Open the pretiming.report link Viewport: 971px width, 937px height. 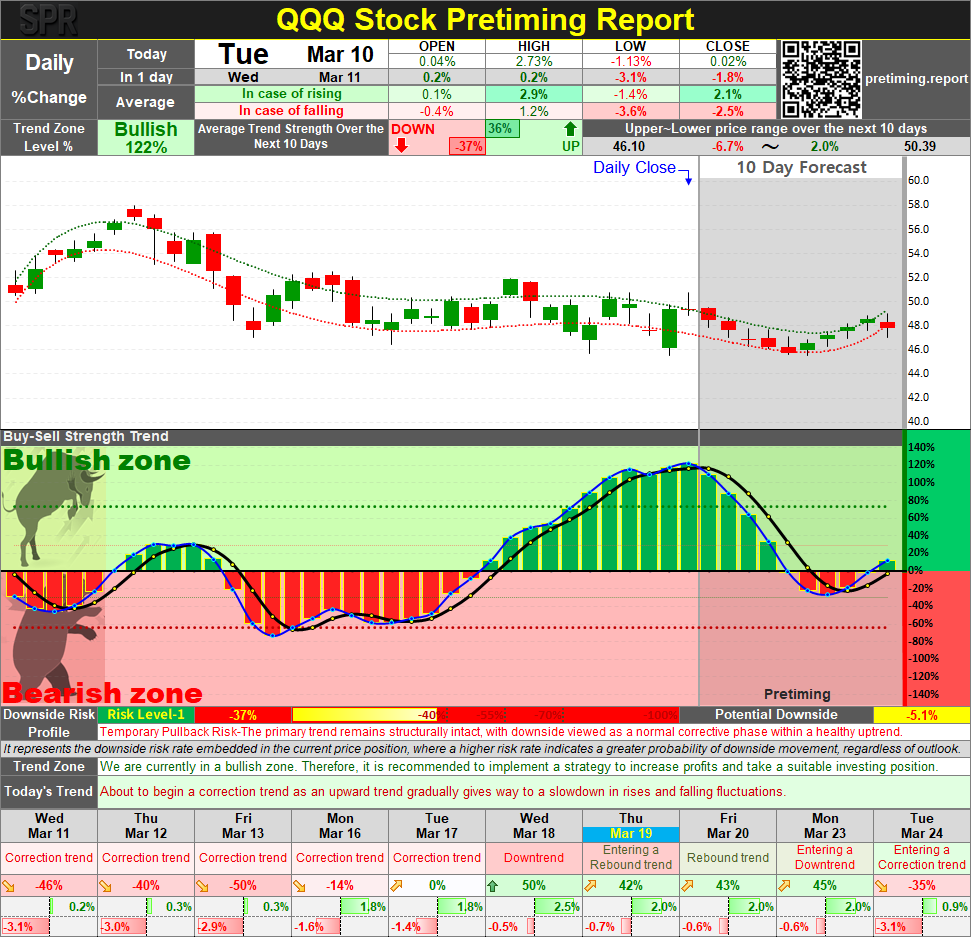916,79
